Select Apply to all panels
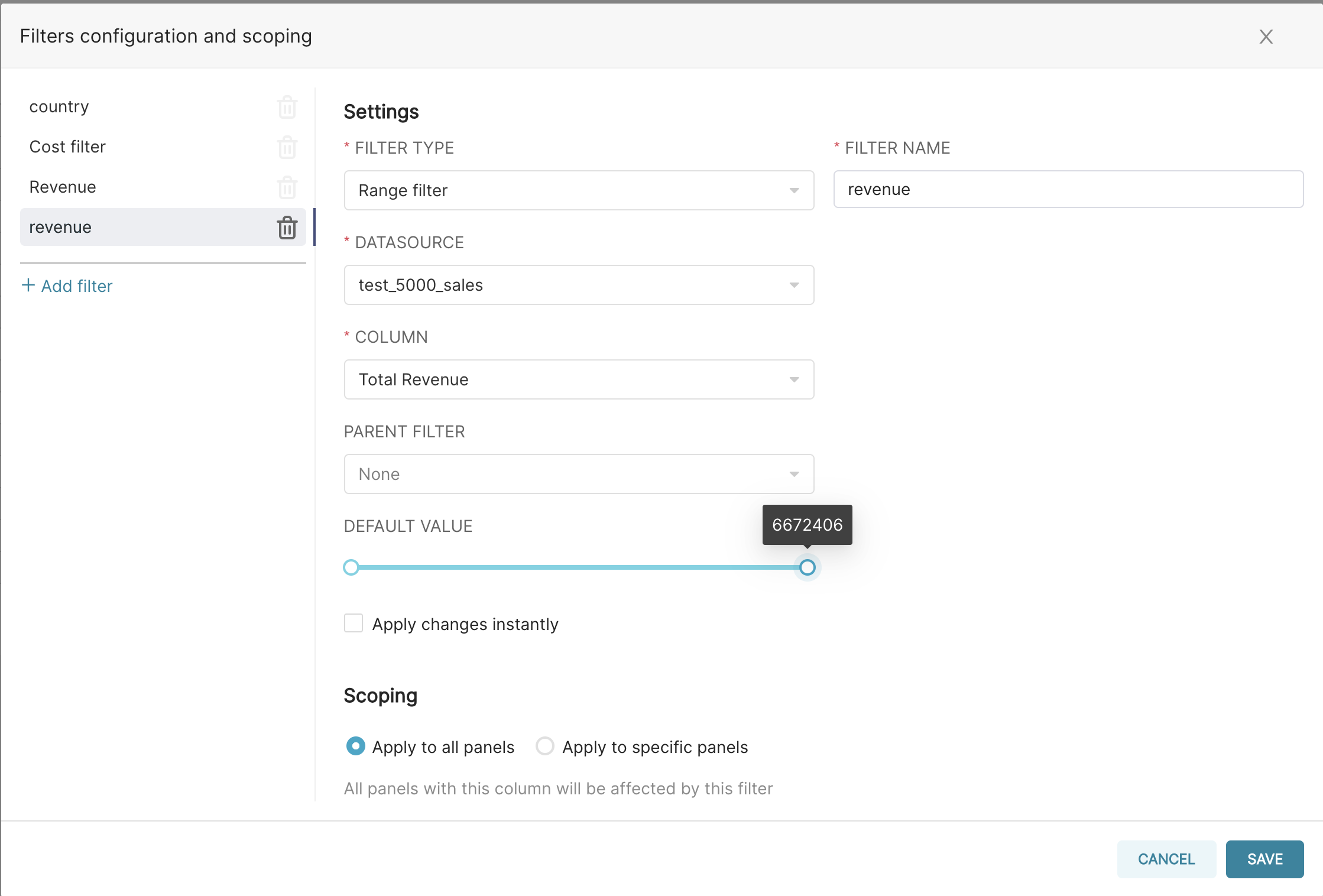 [x=355, y=746]
